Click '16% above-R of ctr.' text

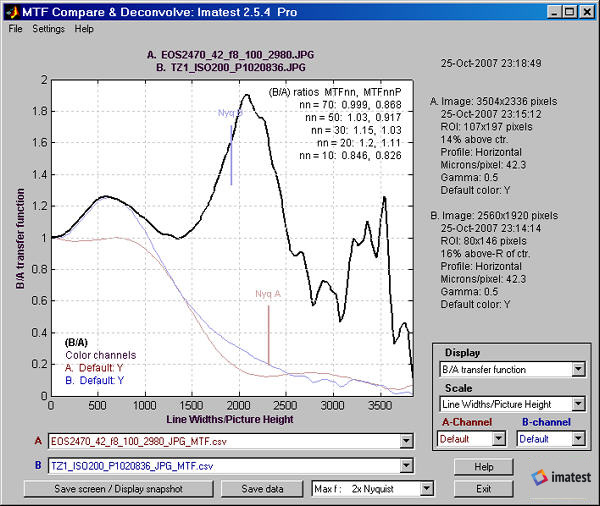[x=485, y=254]
